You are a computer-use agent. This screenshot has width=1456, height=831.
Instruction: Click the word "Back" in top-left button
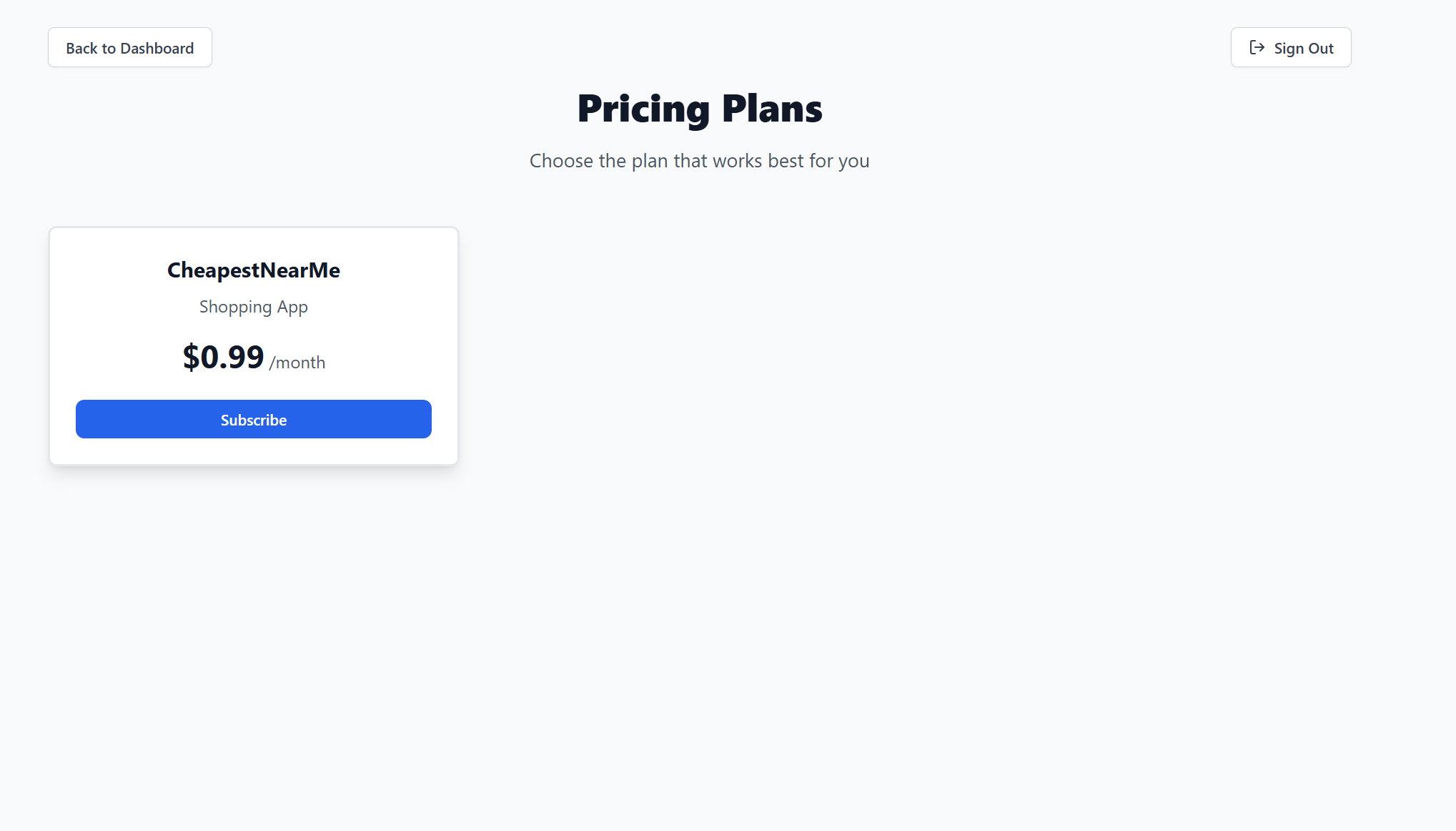(x=81, y=49)
